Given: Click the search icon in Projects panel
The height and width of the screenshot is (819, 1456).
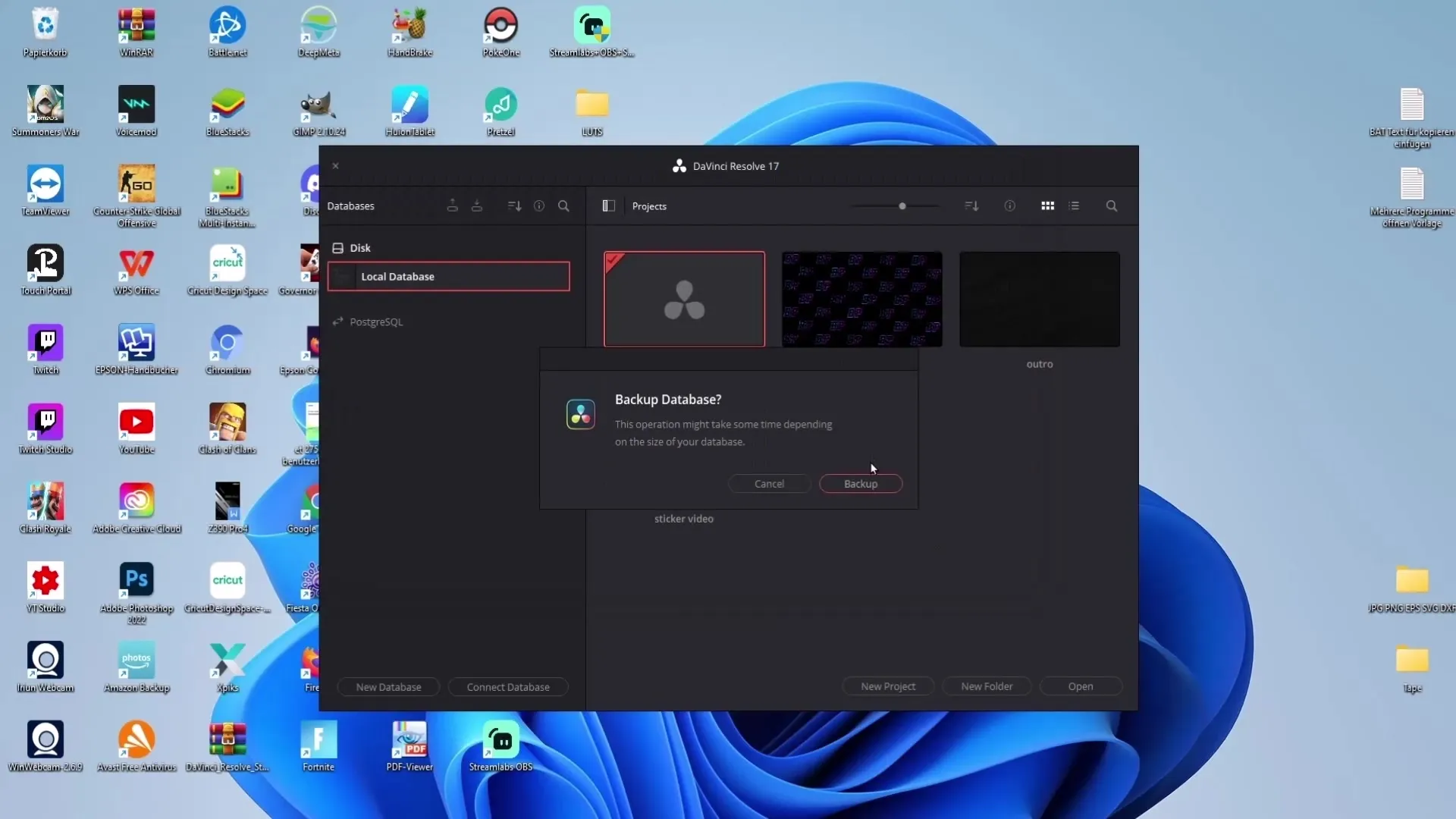Looking at the screenshot, I should (1112, 206).
